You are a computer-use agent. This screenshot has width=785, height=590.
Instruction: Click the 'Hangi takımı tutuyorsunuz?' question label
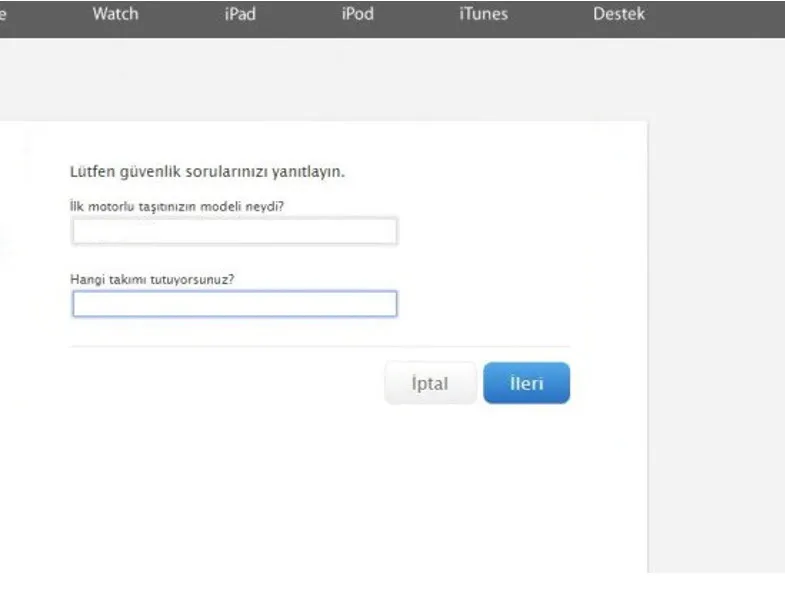(x=152, y=279)
